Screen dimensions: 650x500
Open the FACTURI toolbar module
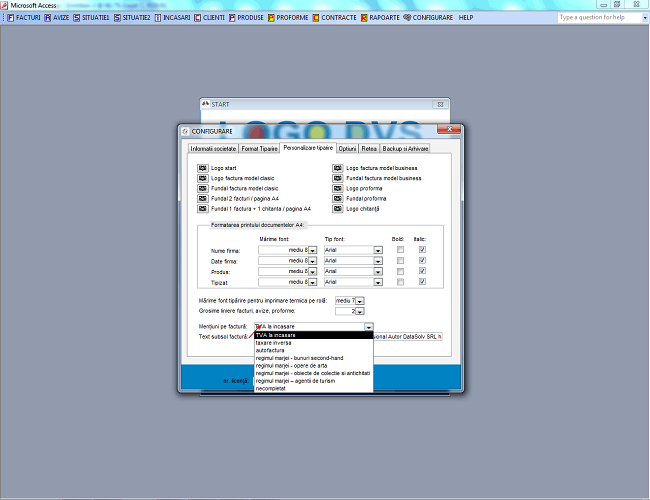pyautogui.click(x=24, y=17)
